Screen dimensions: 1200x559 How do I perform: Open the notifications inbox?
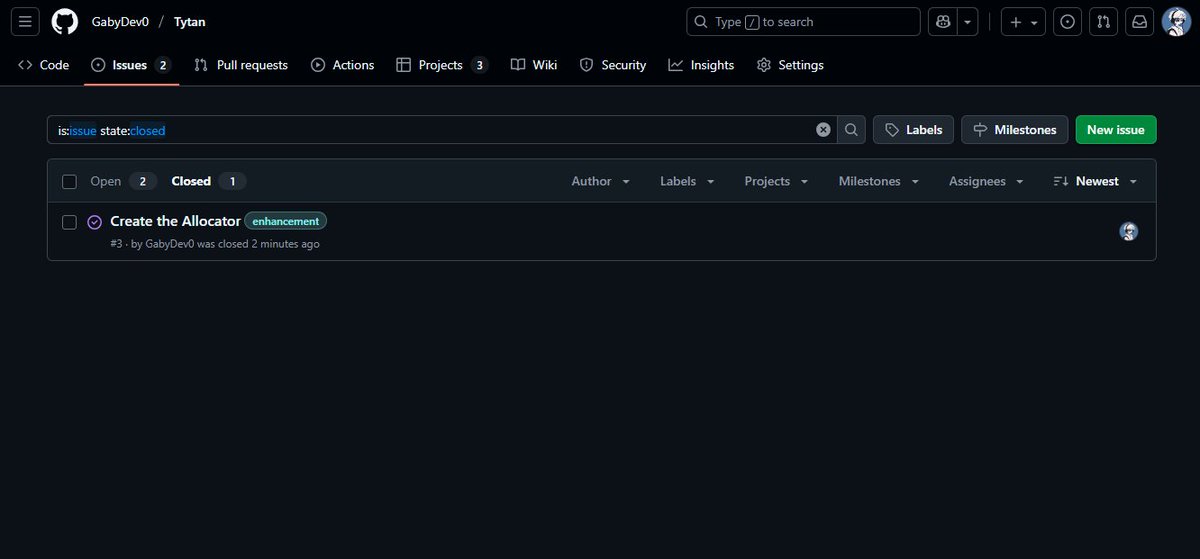(x=1138, y=22)
